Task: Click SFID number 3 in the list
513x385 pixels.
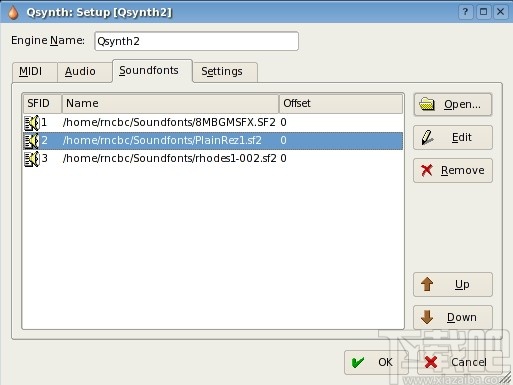Action: pos(44,159)
